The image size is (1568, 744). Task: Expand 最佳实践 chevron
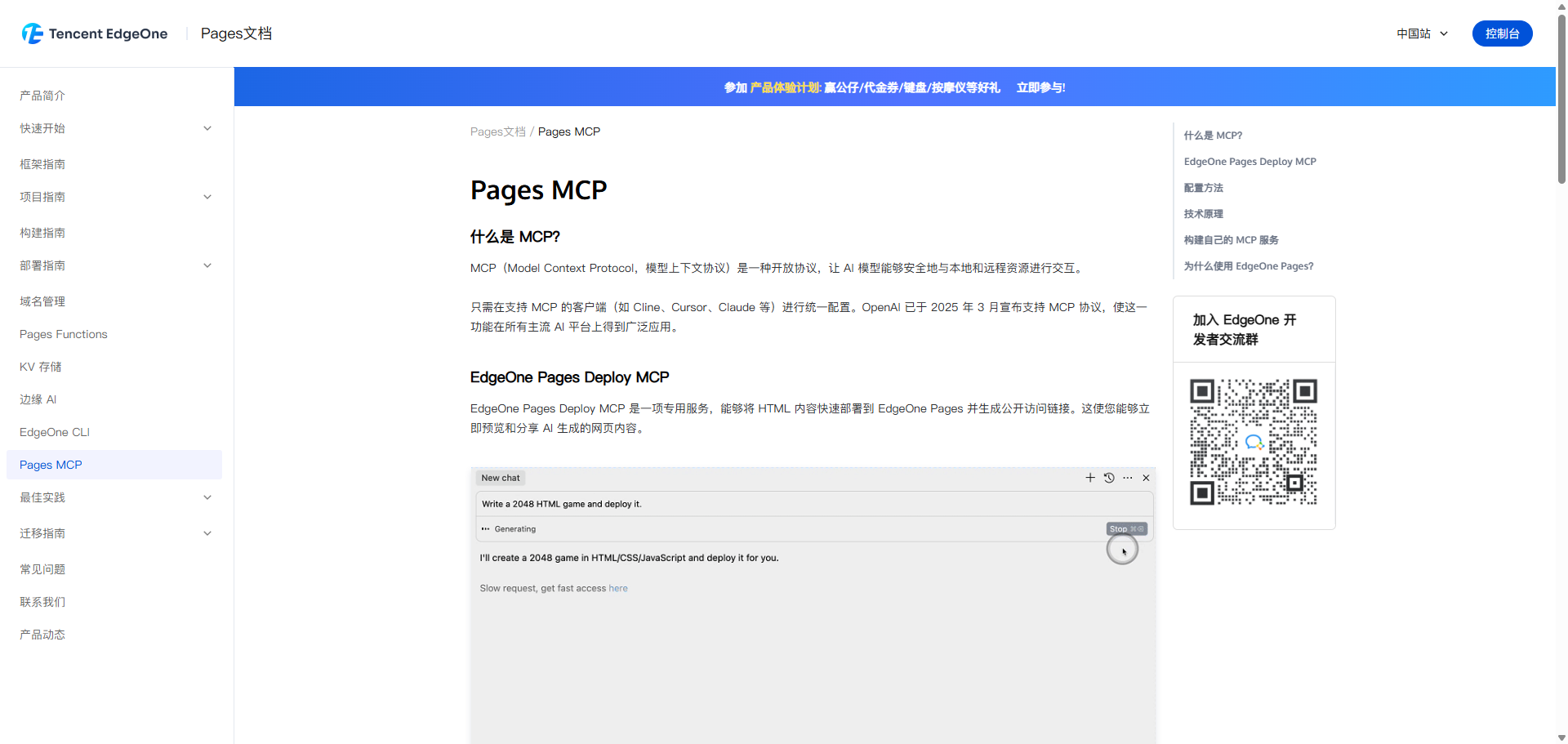pyautogui.click(x=207, y=497)
